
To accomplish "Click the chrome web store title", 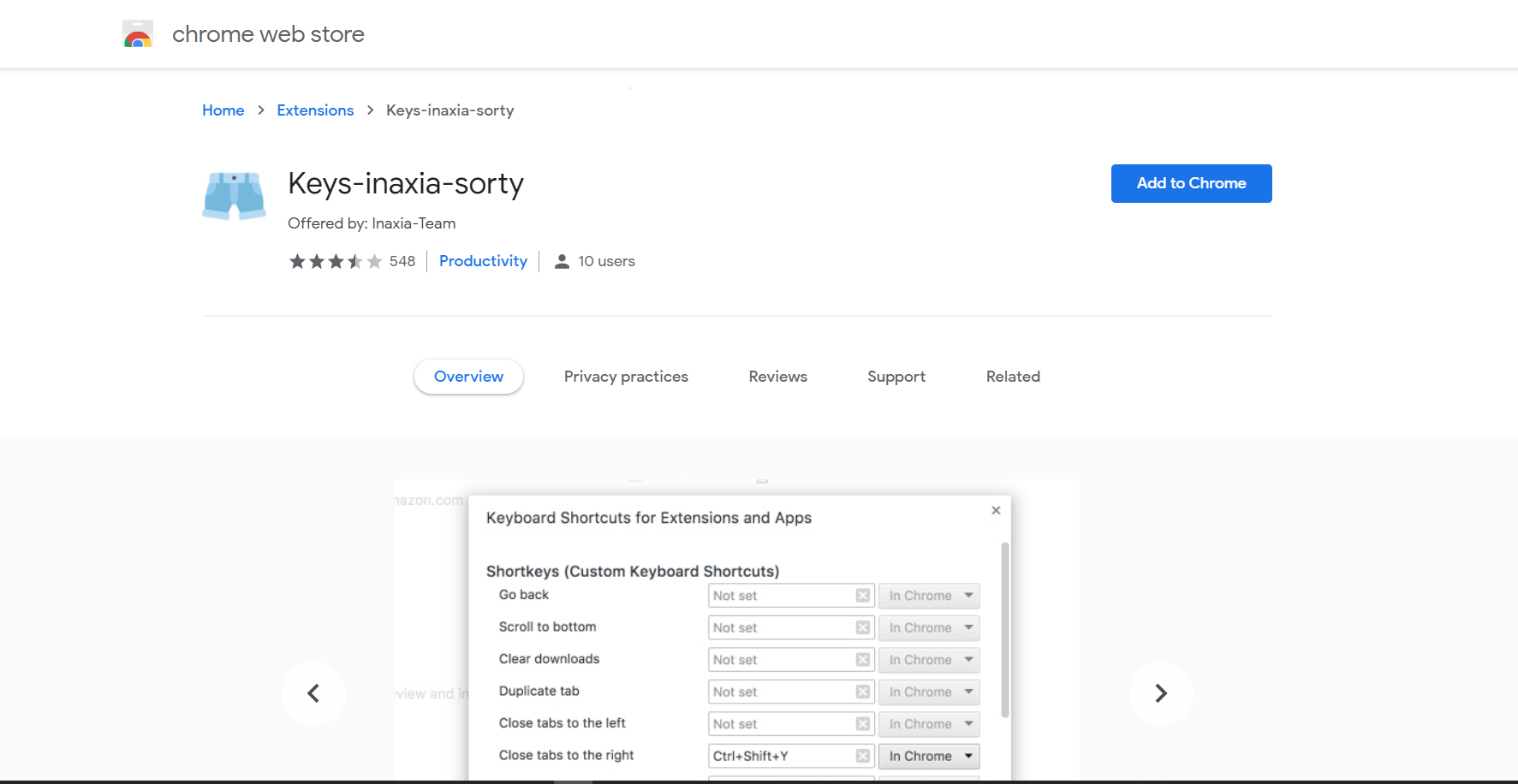I will 268,34.
